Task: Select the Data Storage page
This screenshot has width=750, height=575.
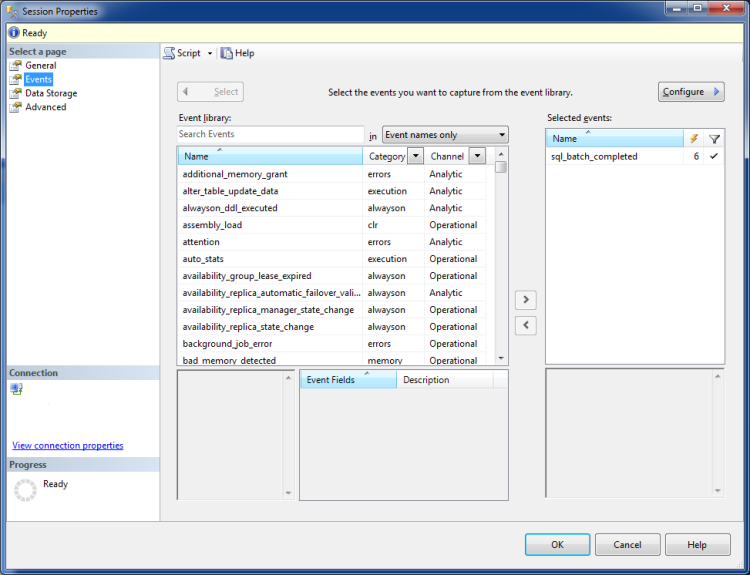Action: 51,93
